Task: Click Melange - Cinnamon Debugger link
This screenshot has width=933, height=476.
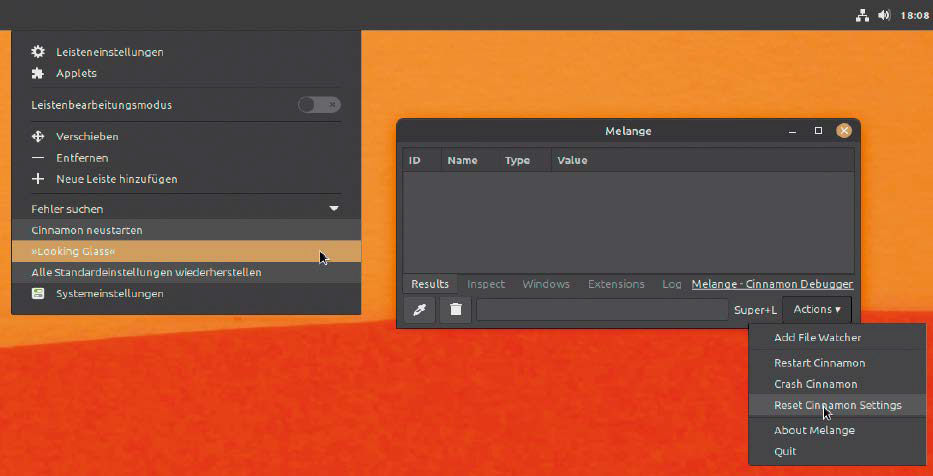Action: (772, 284)
